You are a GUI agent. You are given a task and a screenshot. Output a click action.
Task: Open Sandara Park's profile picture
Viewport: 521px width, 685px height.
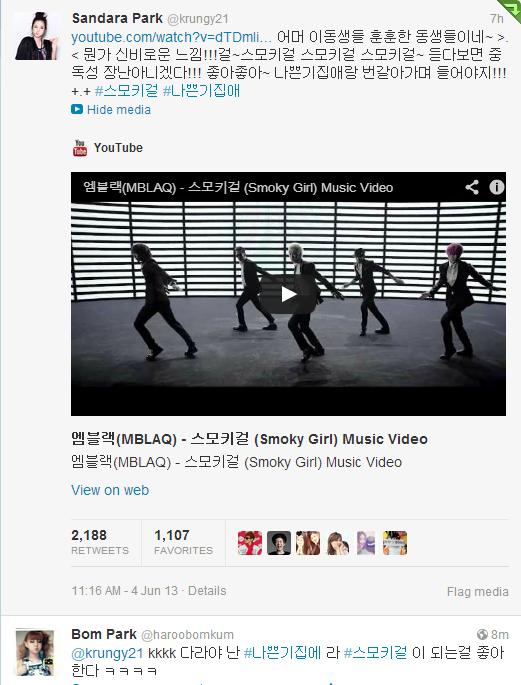[36, 36]
